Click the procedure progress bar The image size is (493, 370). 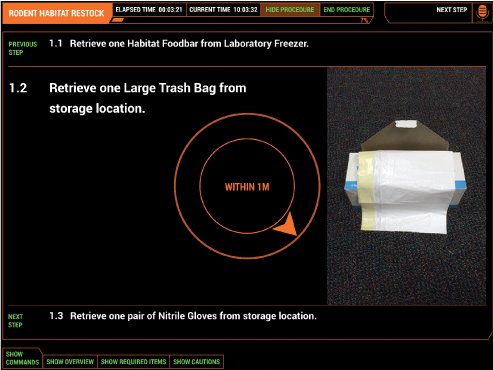click(x=240, y=20)
